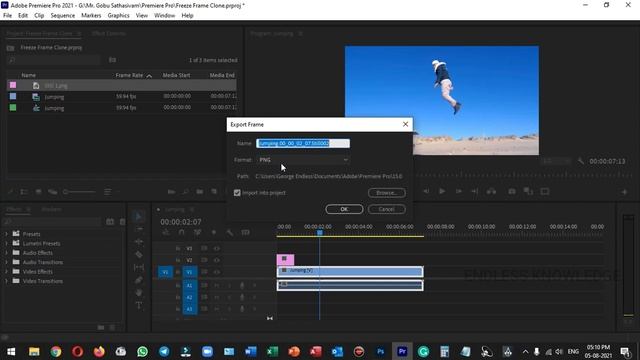Click the Comparison View icon in Program monitor
Screen dimensions: 640x360
click(x=528, y=191)
